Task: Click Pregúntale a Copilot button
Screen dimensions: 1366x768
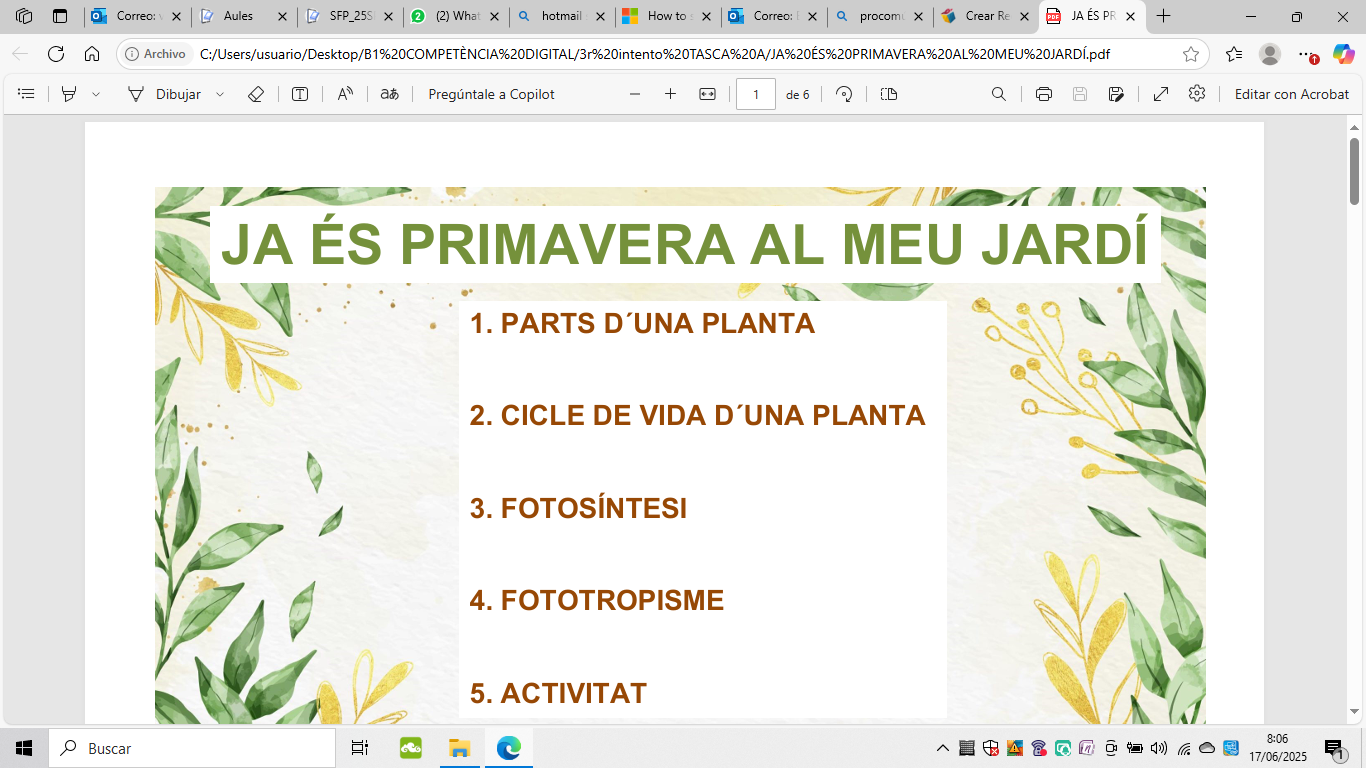Action: (x=491, y=94)
